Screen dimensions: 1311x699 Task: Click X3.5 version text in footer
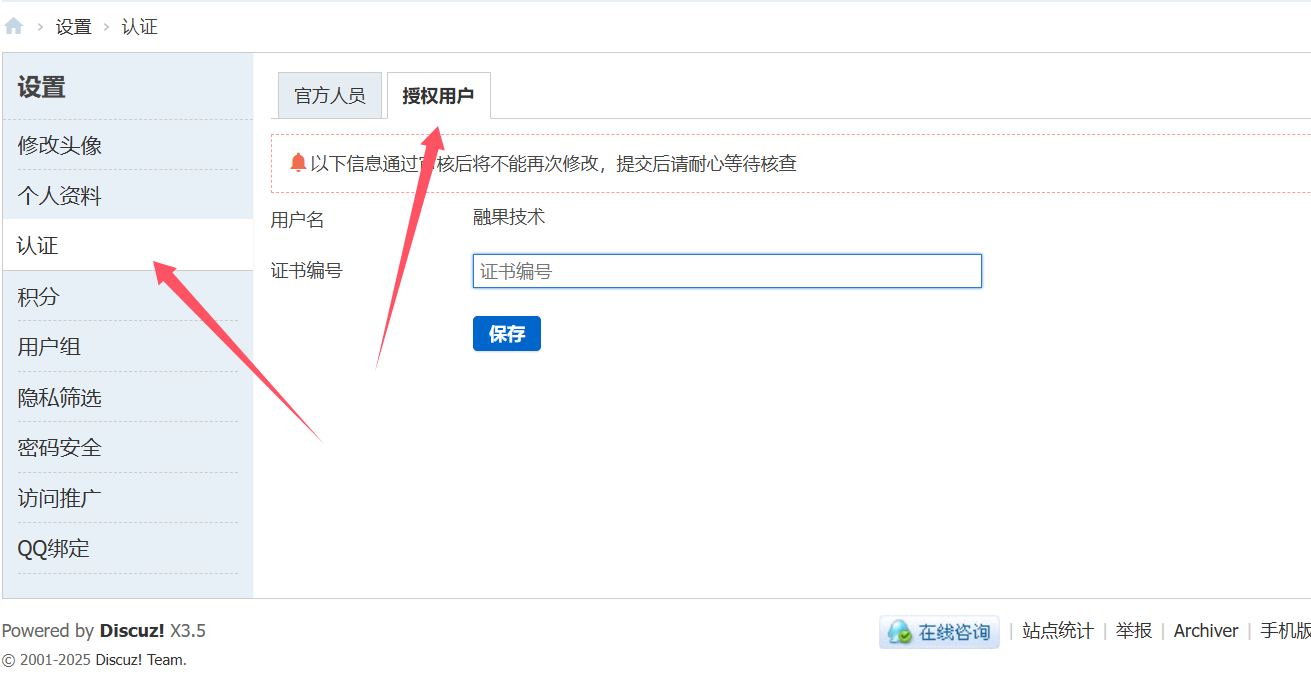click(x=188, y=631)
